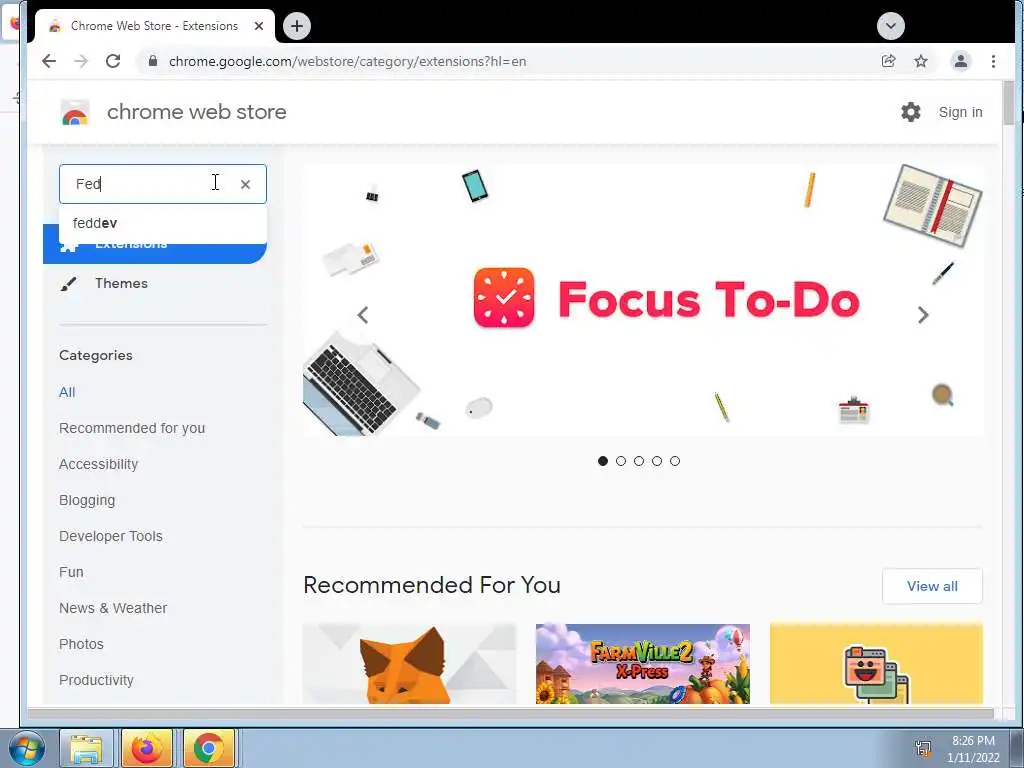Clear the search box with the X
The height and width of the screenshot is (768, 1024).
tap(246, 185)
